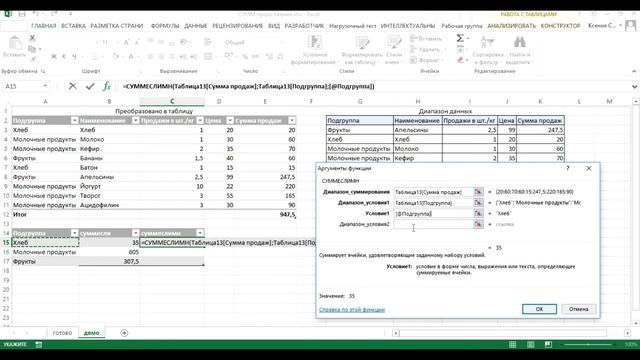Viewport: 640px width, 360px height.
Task: Select the 307,5 cell next to Фрукты
Action: [109, 261]
